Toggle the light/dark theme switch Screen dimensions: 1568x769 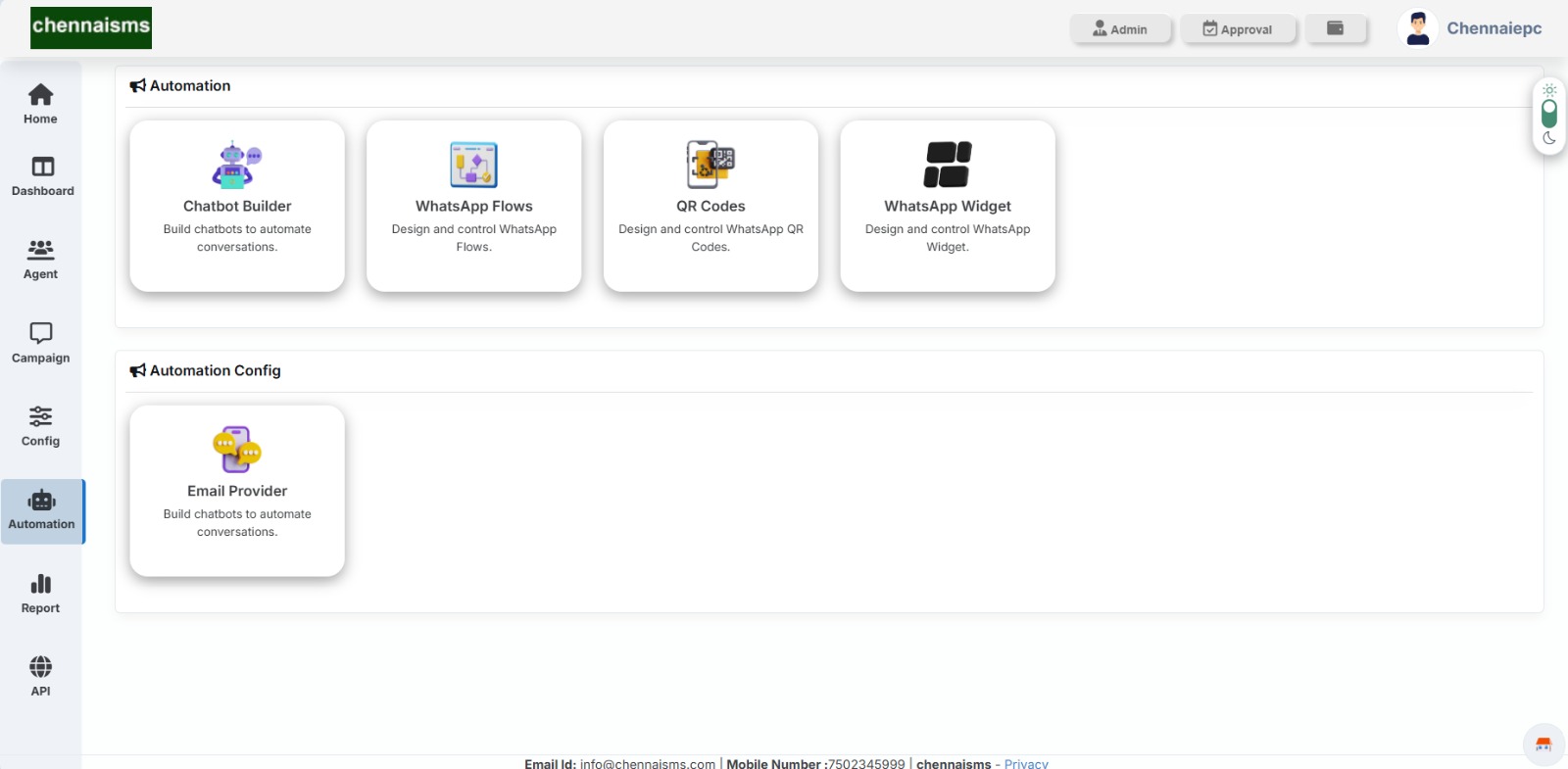pos(1549,114)
